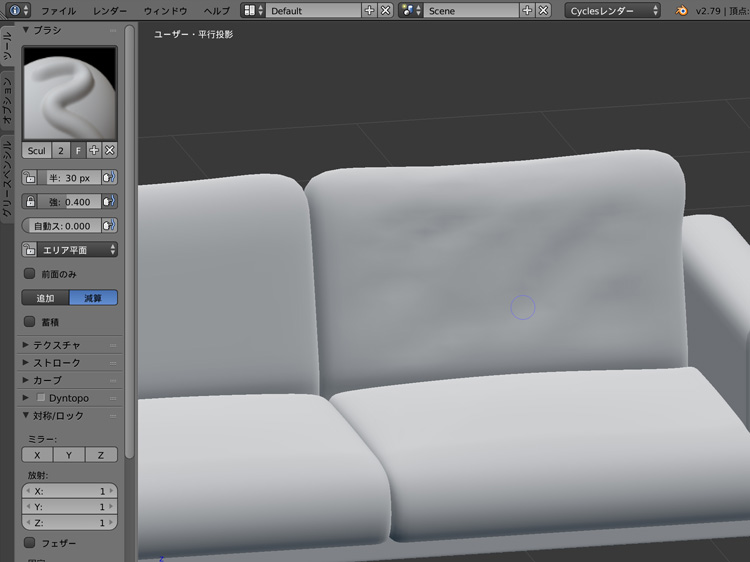
Task: Click the Blender logo icon
Action: click(682, 10)
